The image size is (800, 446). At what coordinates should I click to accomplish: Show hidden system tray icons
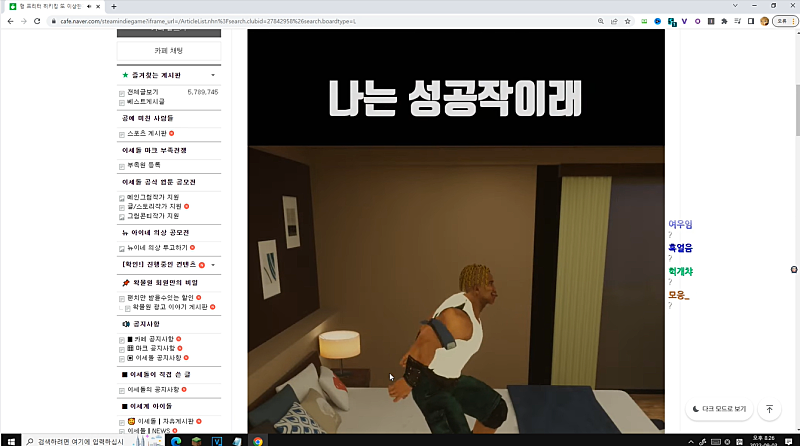pyautogui.click(x=691, y=441)
